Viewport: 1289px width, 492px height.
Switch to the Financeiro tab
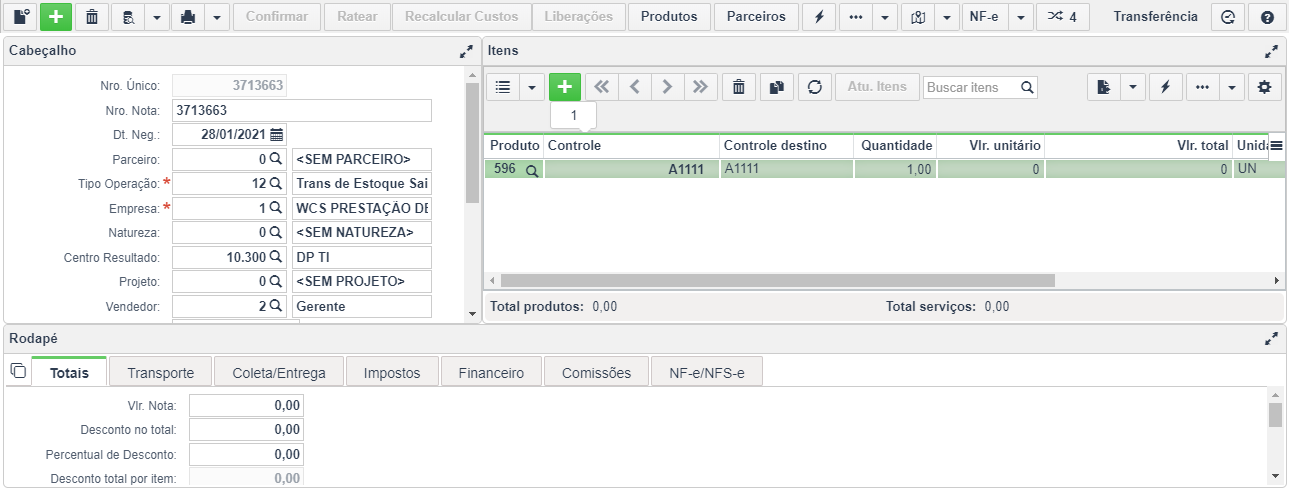coord(491,373)
